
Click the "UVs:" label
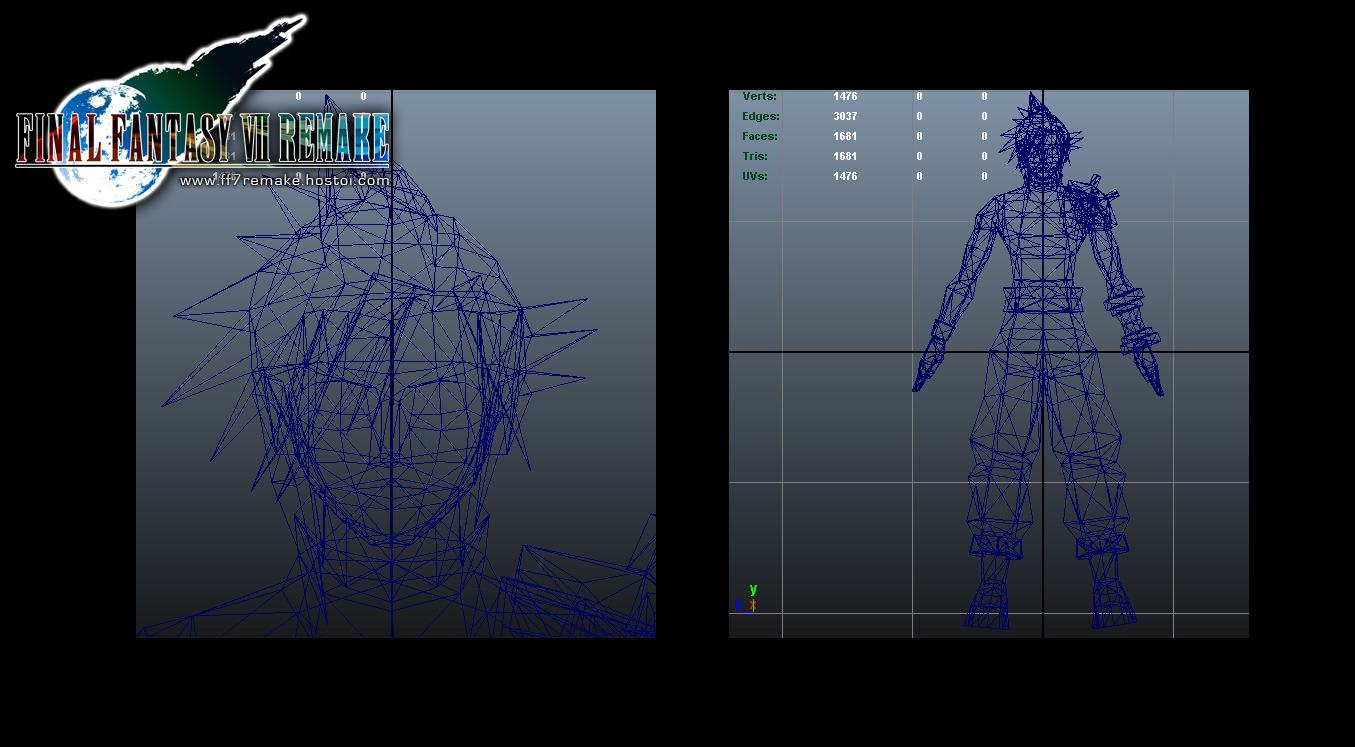click(756, 176)
